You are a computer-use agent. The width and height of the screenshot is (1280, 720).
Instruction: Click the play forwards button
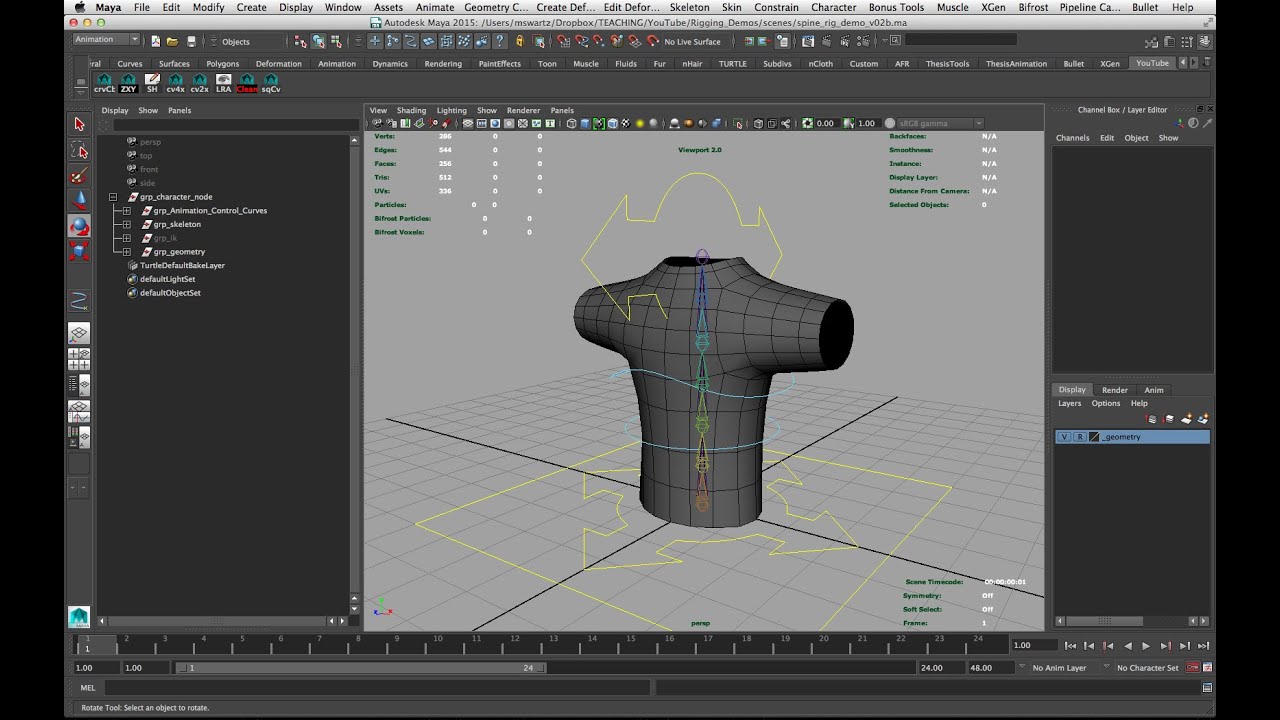coord(1147,646)
